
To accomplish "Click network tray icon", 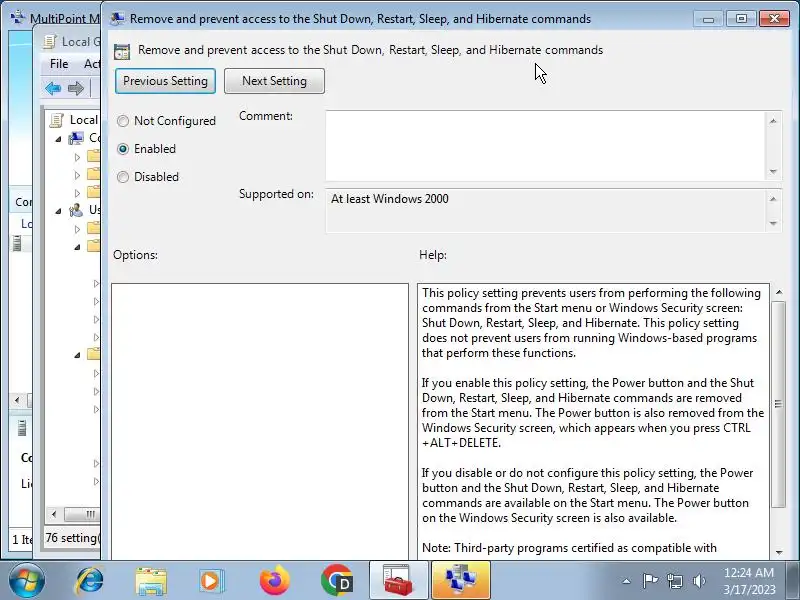I will pos(675,581).
